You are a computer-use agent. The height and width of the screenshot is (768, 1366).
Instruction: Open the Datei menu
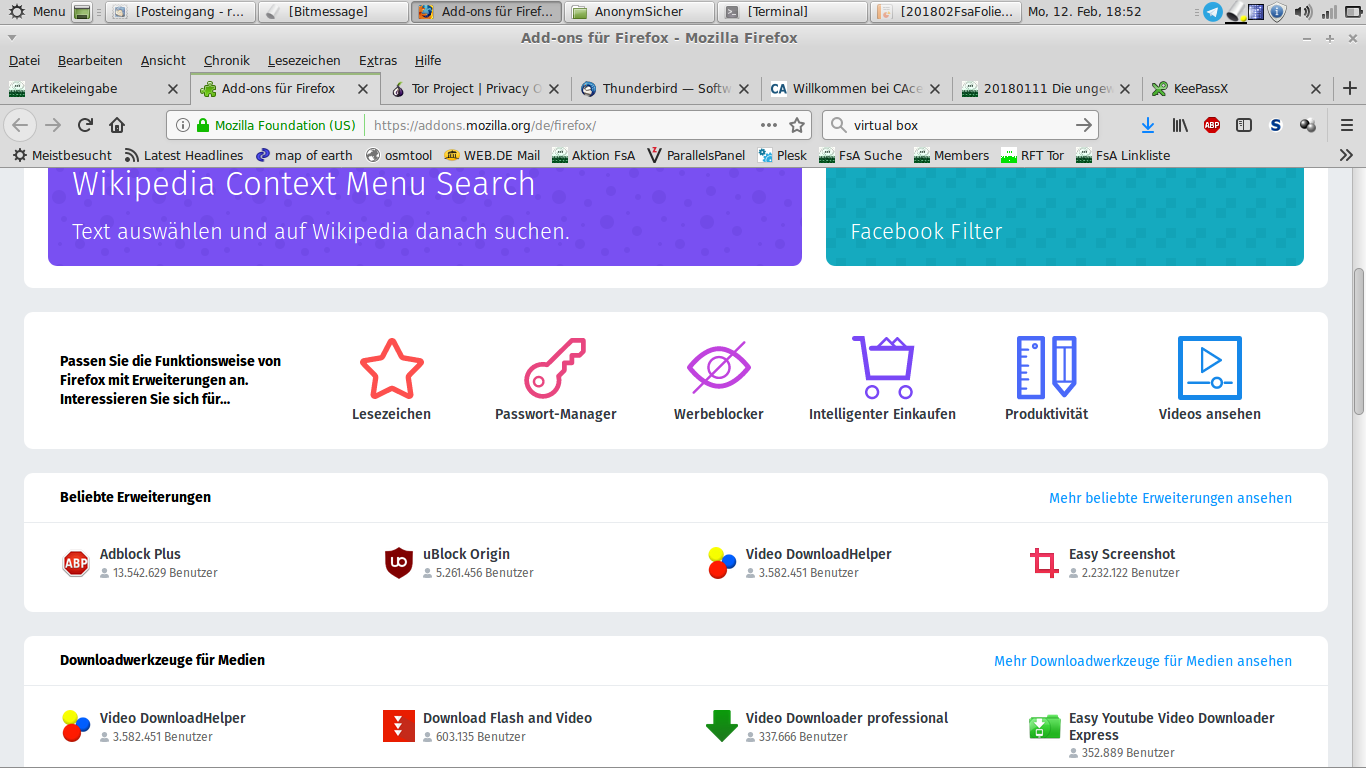pyautogui.click(x=24, y=60)
